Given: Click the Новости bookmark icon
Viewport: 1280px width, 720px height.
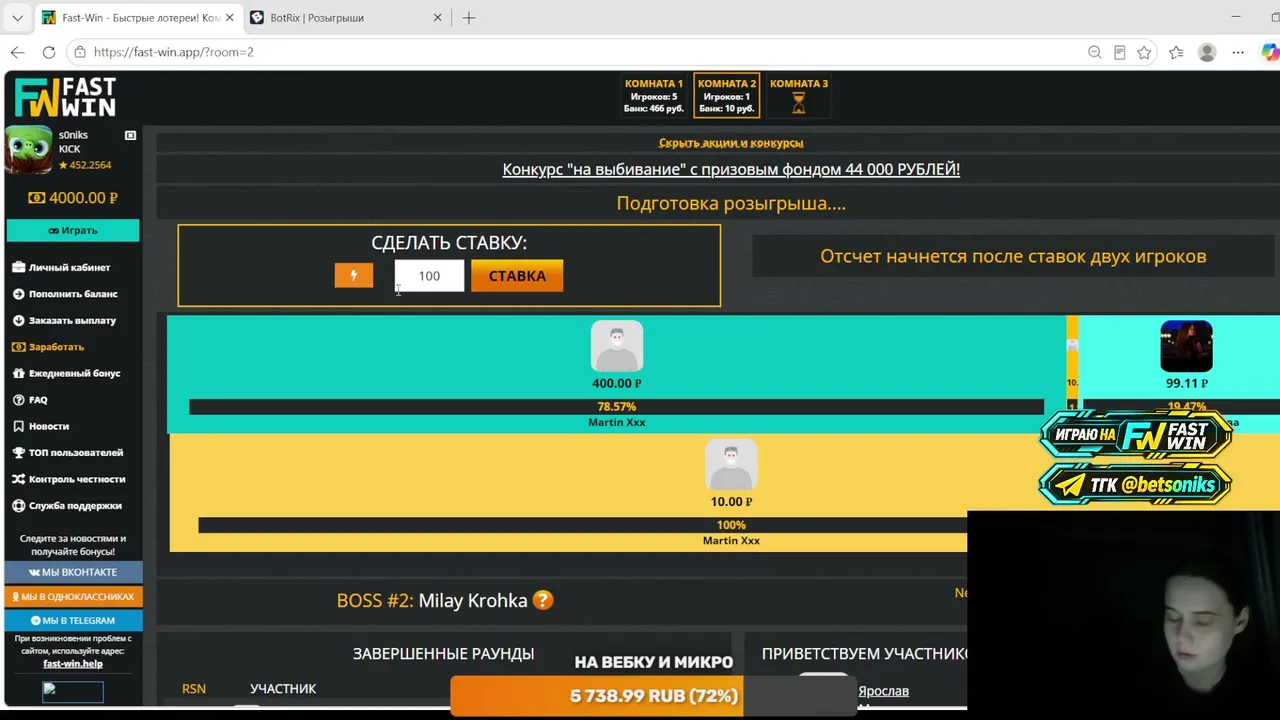Looking at the screenshot, I should tap(19, 426).
